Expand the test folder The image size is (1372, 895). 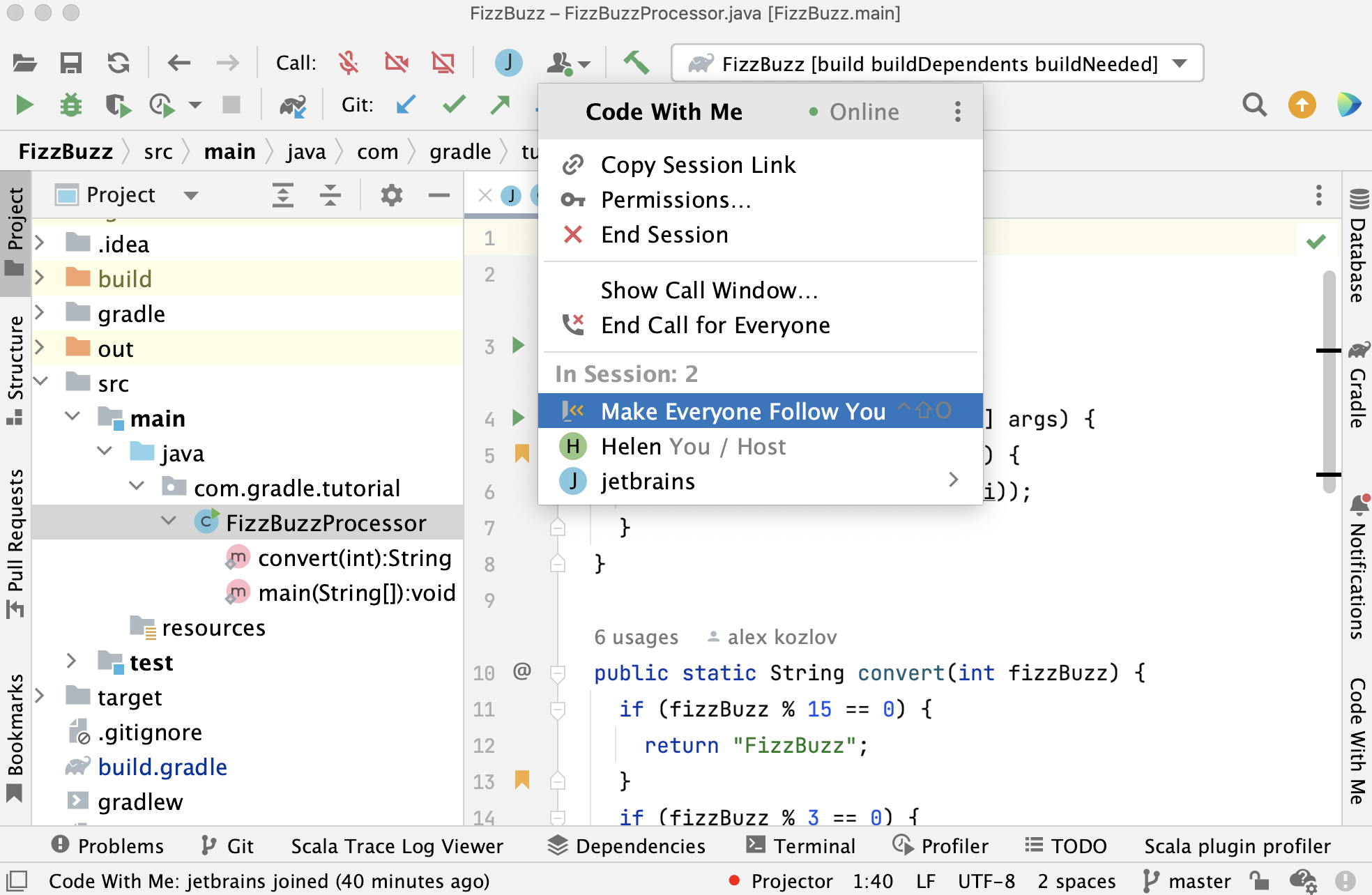71,661
